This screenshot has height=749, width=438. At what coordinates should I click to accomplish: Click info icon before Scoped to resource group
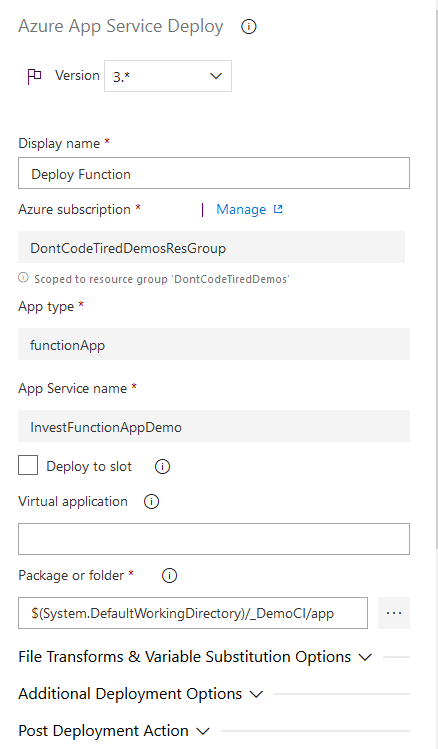point(23,278)
